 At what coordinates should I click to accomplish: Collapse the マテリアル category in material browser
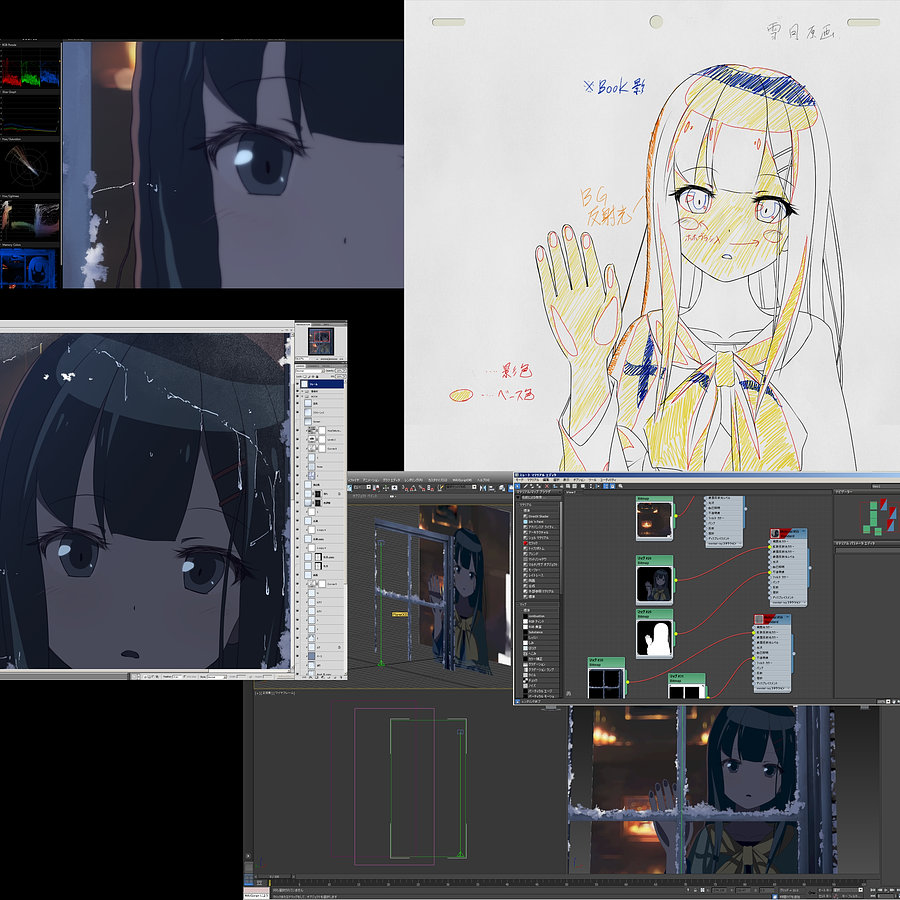pyautogui.click(x=524, y=504)
